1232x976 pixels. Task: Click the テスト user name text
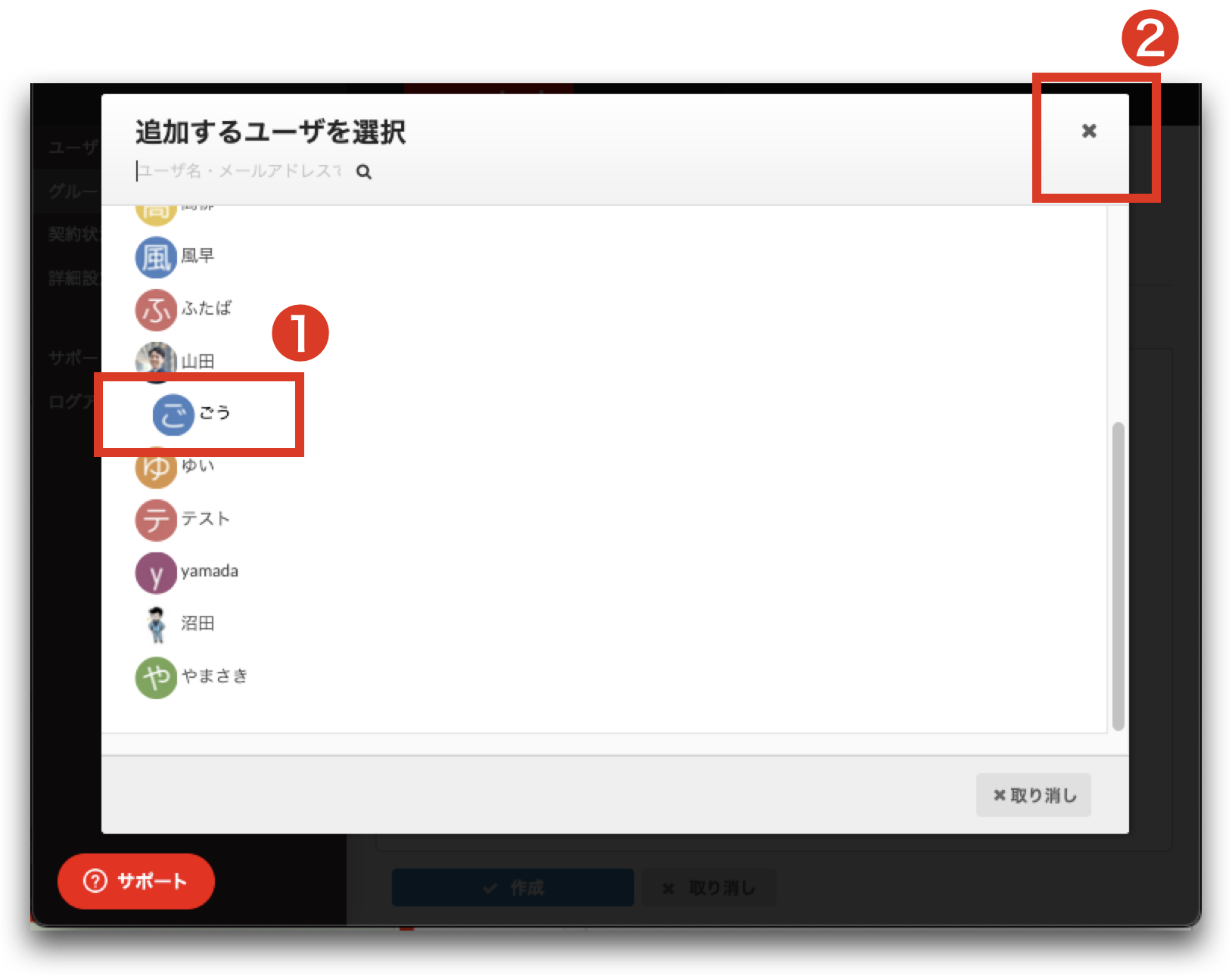point(205,518)
